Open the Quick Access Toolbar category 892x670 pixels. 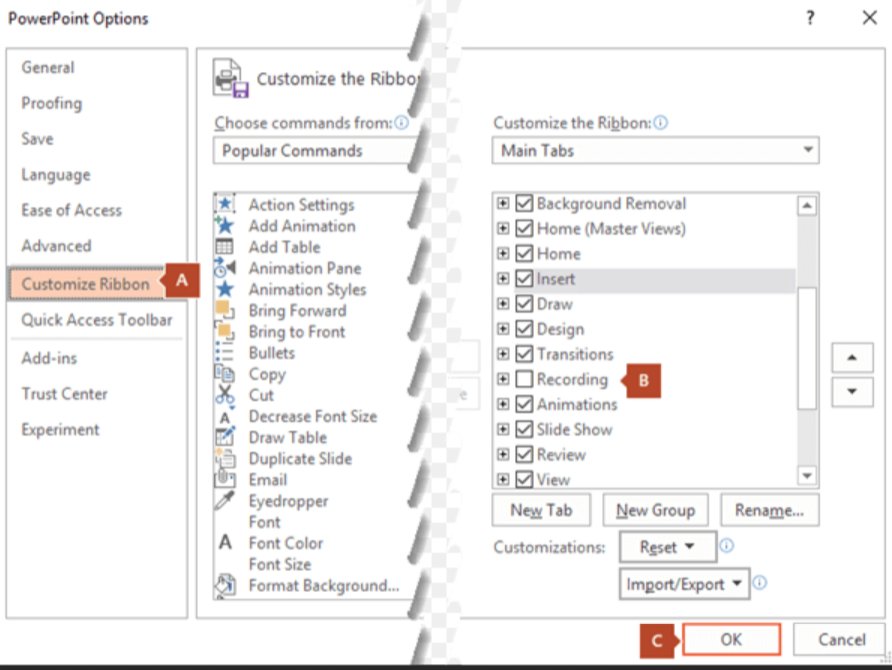pyautogui.click(x=97, y=320)
